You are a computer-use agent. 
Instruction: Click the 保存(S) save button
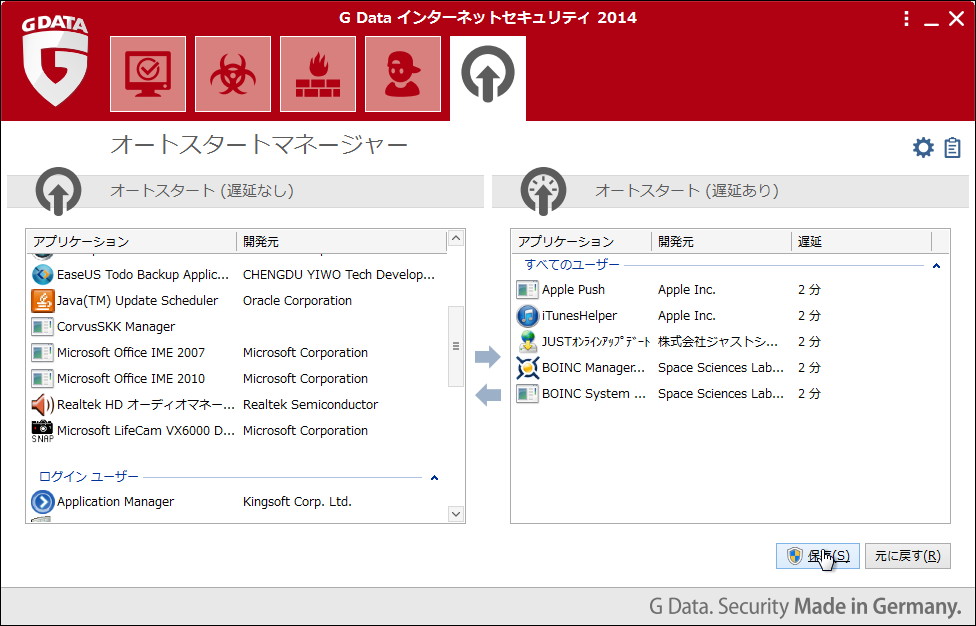(817, 556)
